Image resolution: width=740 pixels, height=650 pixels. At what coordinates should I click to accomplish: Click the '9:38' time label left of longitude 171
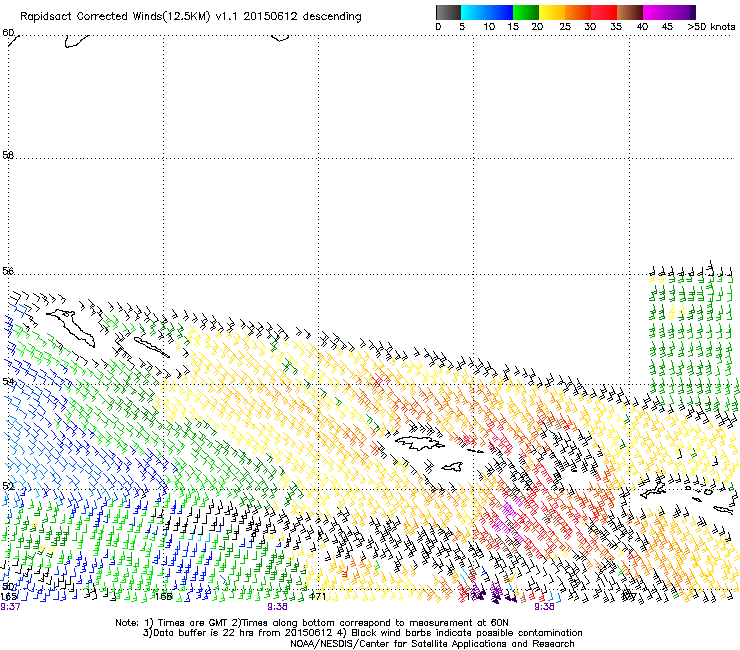[278, 607]
